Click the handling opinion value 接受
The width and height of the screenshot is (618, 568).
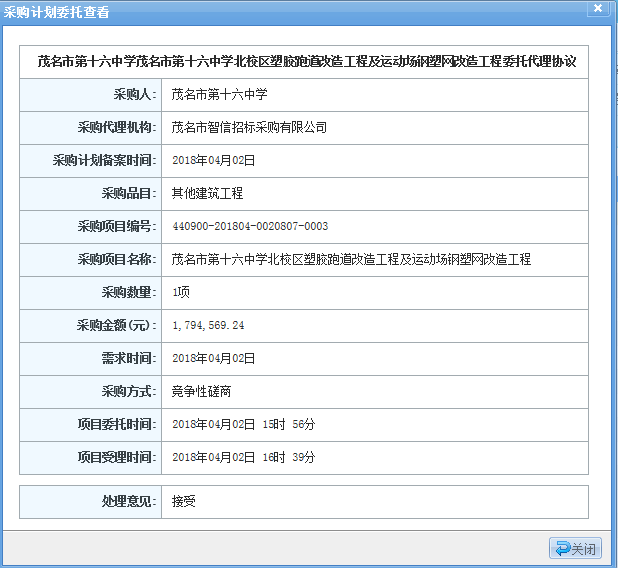click(x=184, y=501)
